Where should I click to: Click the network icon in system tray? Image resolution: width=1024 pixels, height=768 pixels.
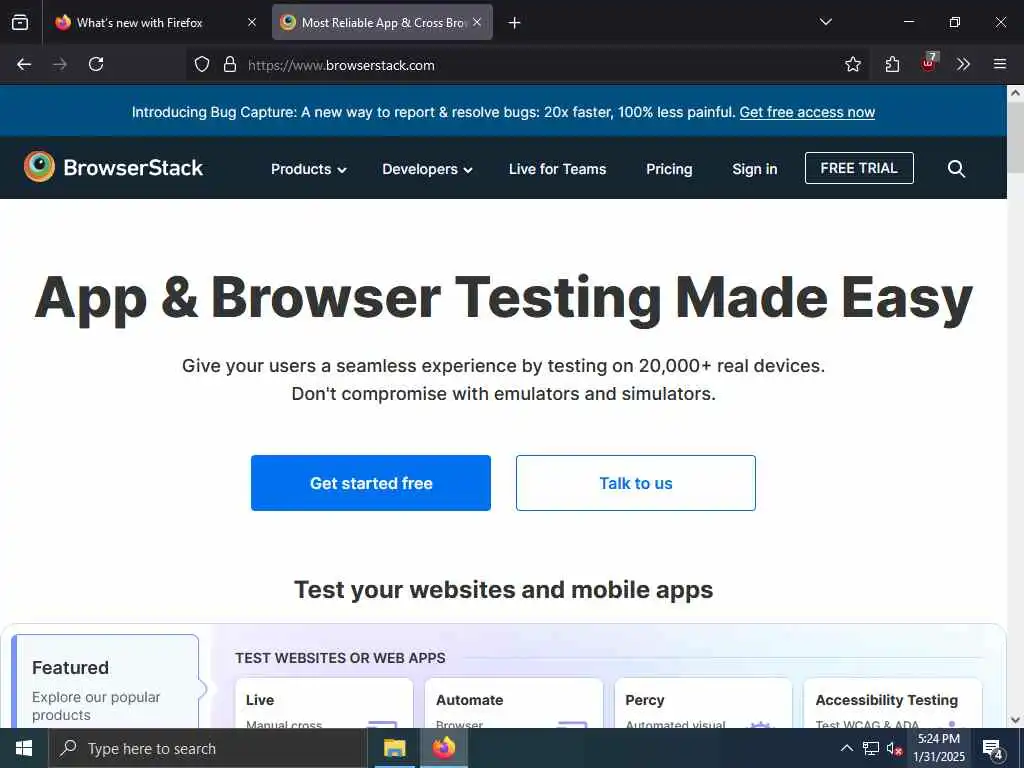point(871,748)
